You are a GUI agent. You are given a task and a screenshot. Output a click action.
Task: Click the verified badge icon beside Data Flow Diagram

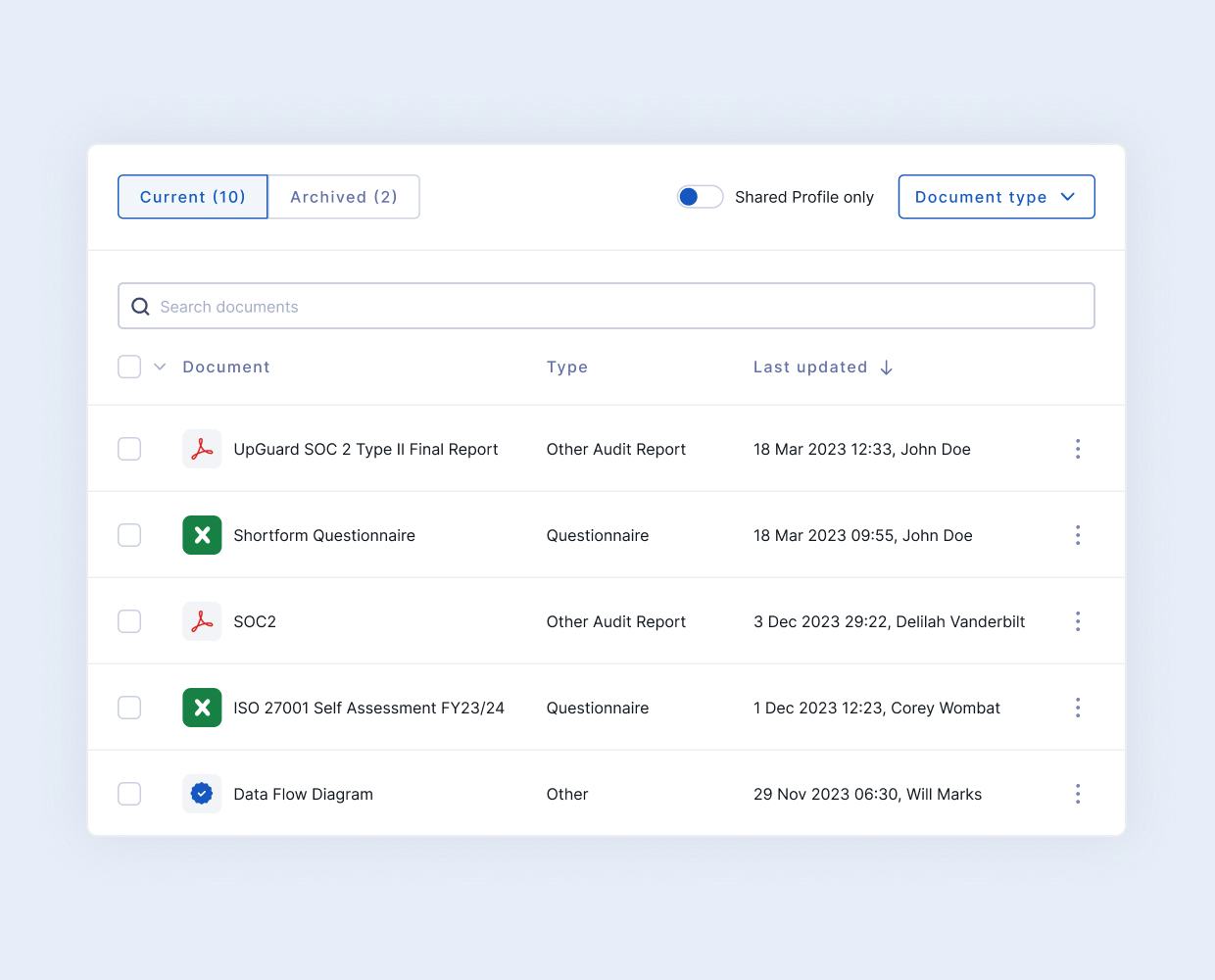pyautogui.click(x=202, y=794)
